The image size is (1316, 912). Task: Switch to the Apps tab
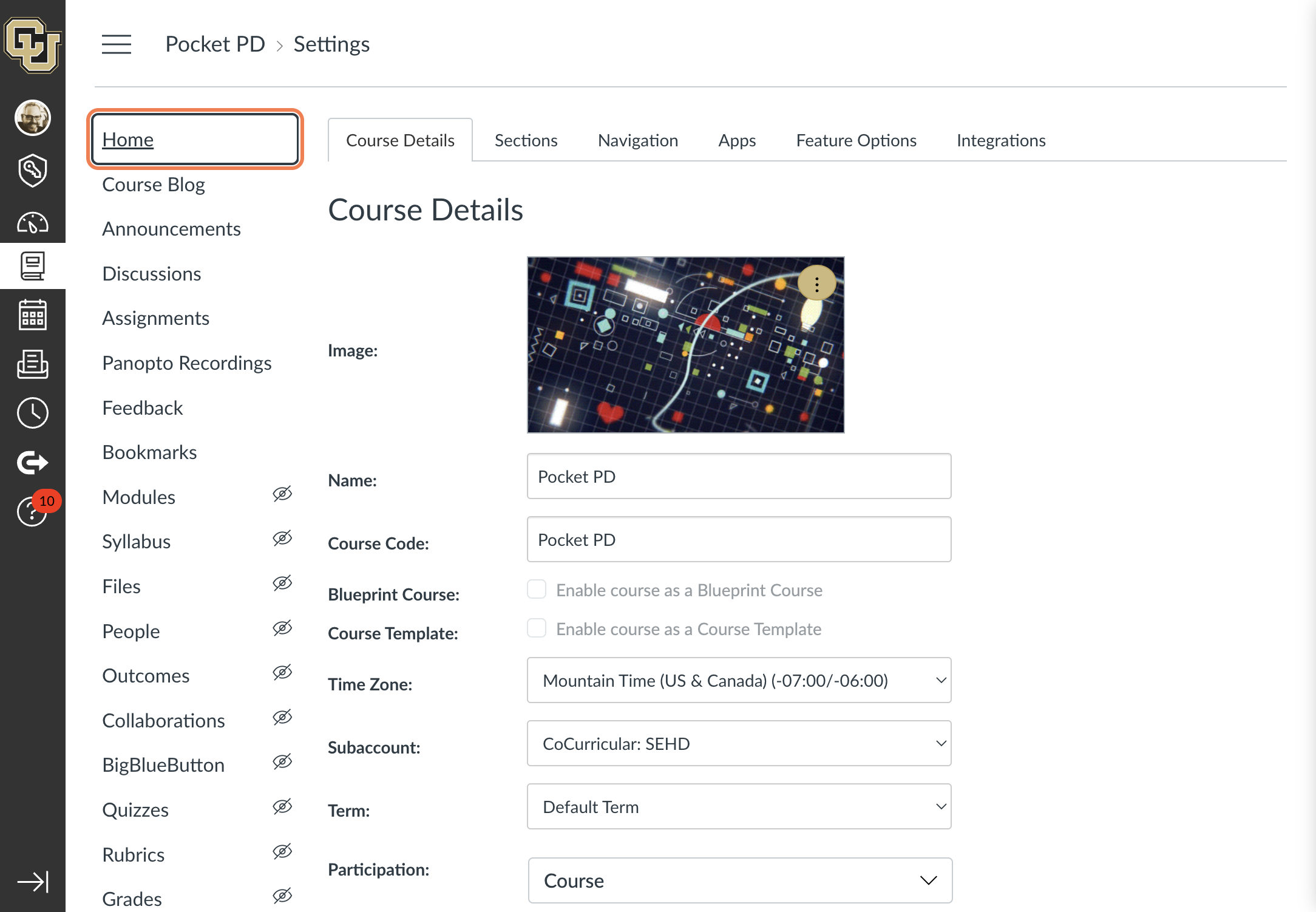[x=737, y=140]
